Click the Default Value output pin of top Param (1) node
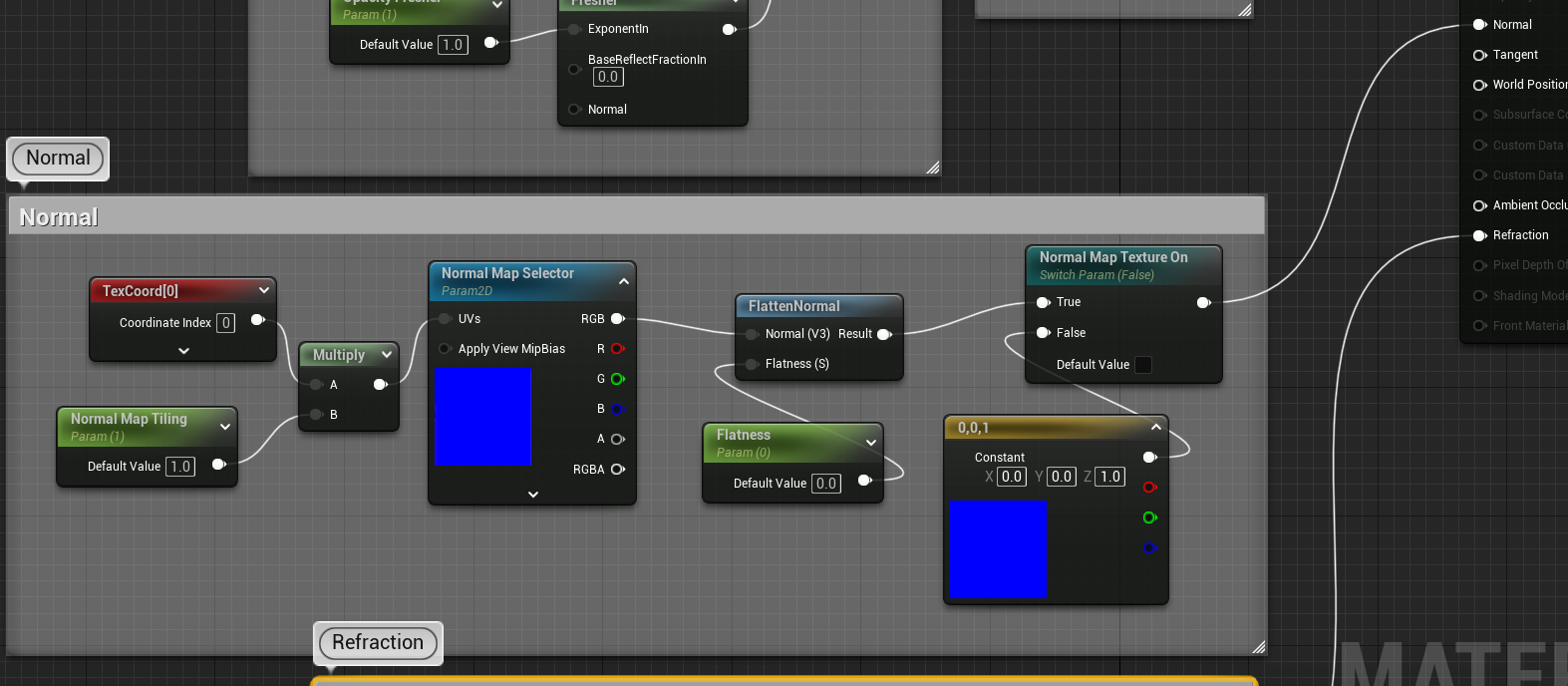Viewport: 1568px width, 686px height. click(x=490, y=43)
